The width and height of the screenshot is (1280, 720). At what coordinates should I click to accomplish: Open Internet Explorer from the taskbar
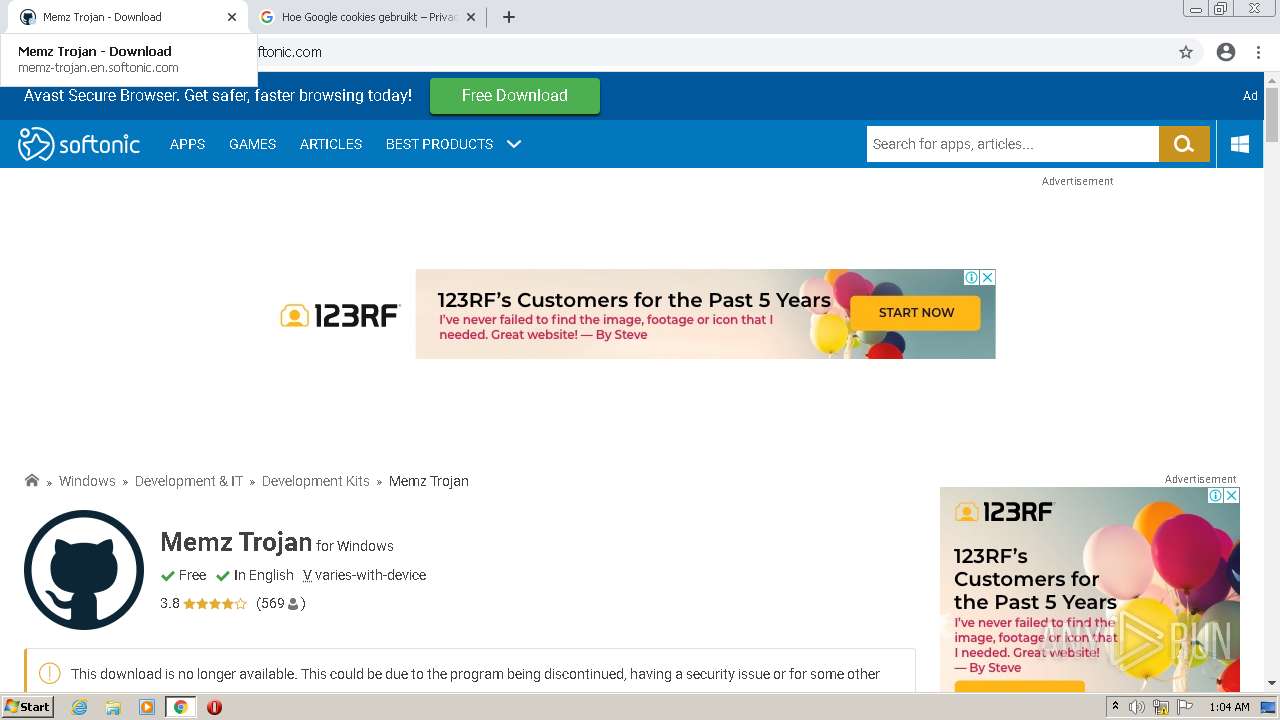click(80, 707)
